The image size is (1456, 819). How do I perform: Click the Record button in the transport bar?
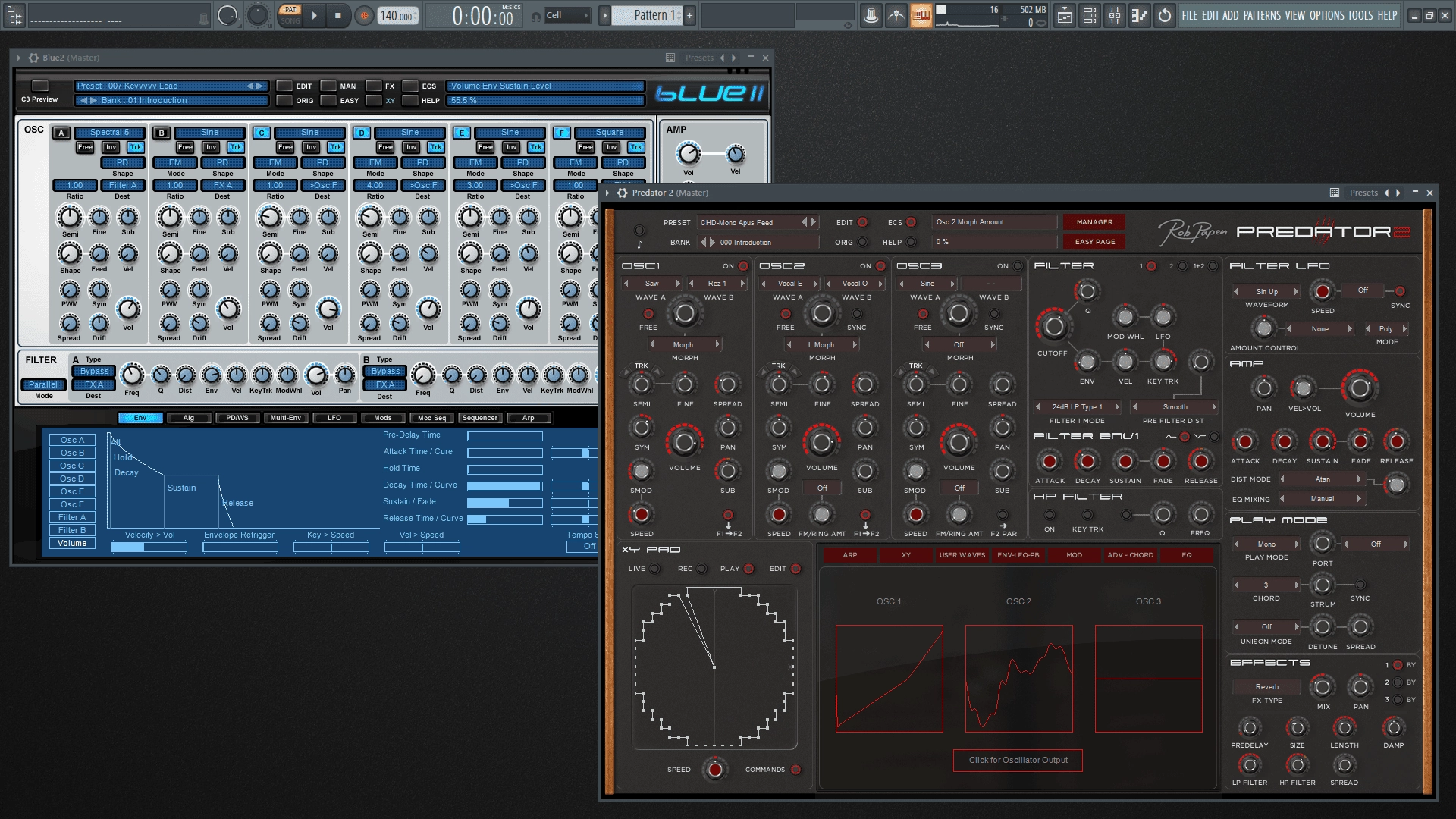coord(365,15)
